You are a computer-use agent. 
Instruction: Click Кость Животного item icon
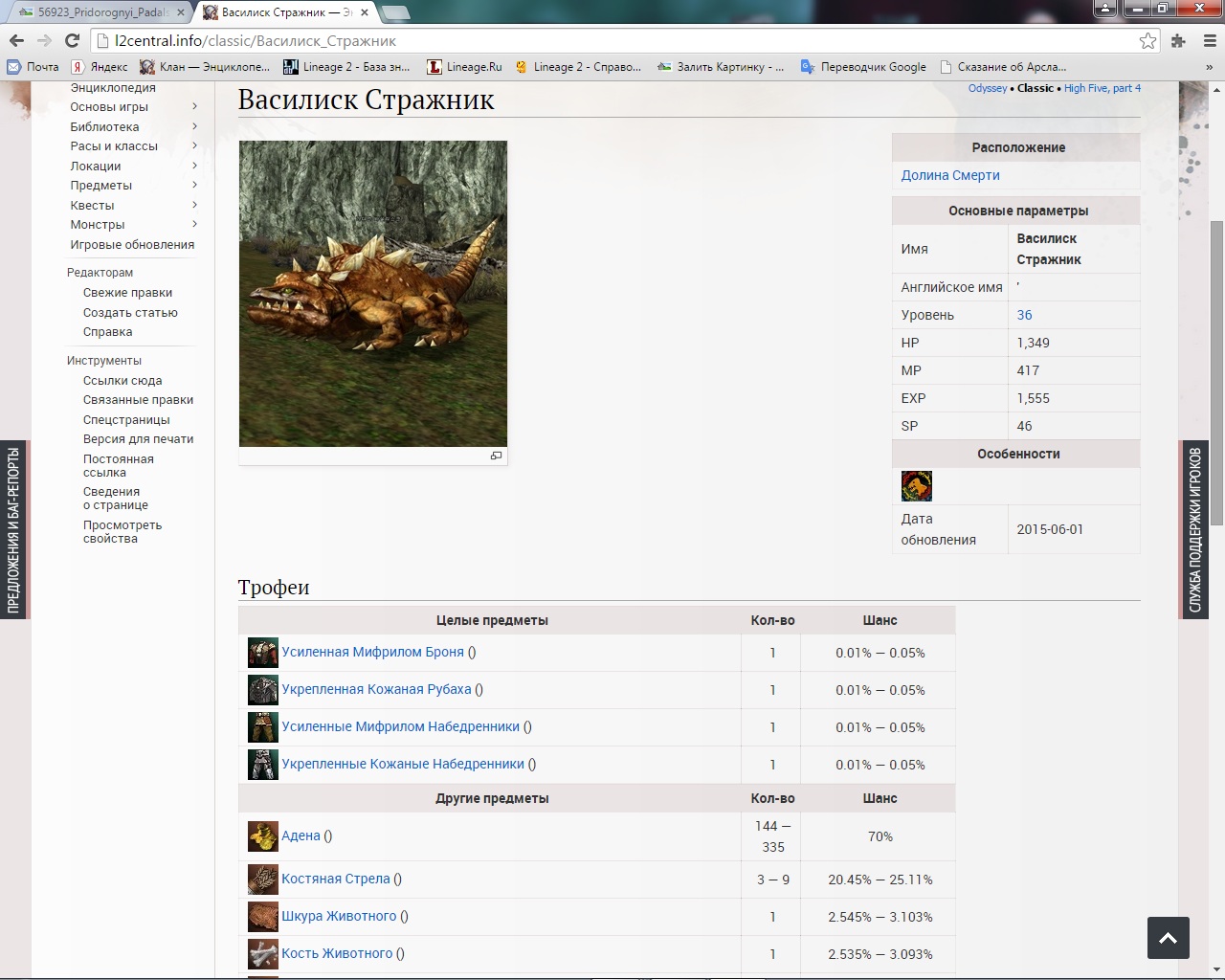pos(263,954)
